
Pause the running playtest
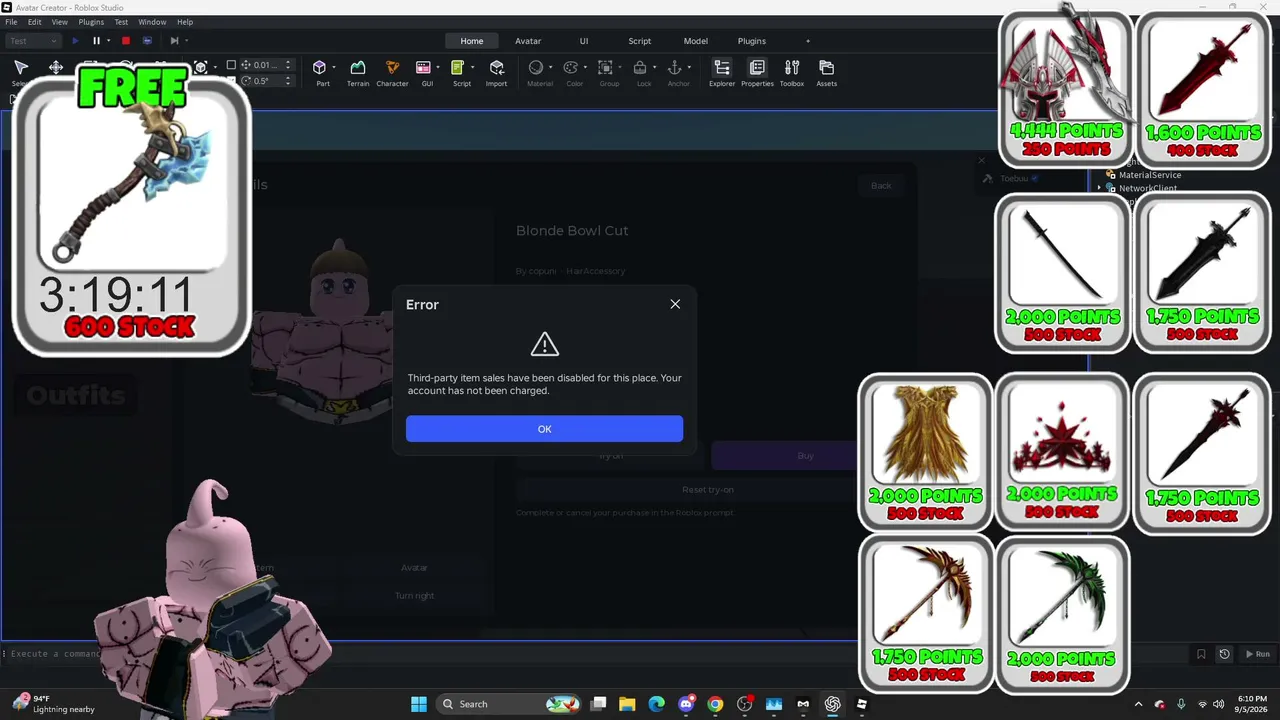96,41
